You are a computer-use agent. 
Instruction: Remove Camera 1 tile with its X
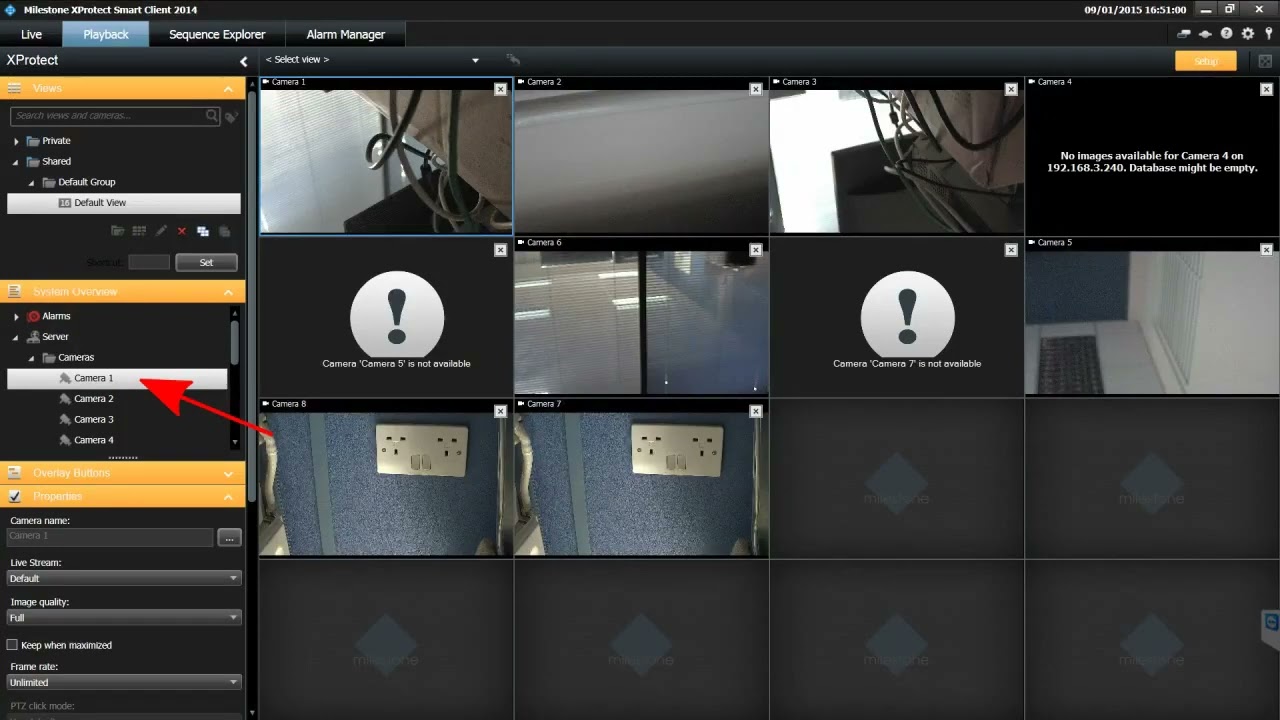[501, 89]
